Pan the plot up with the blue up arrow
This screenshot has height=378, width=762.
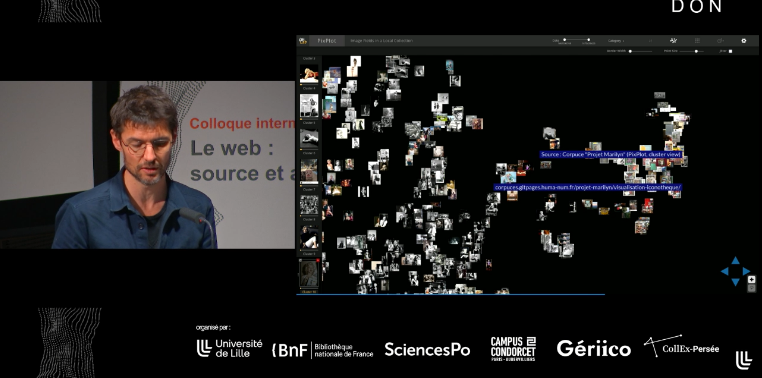(735, 261)
